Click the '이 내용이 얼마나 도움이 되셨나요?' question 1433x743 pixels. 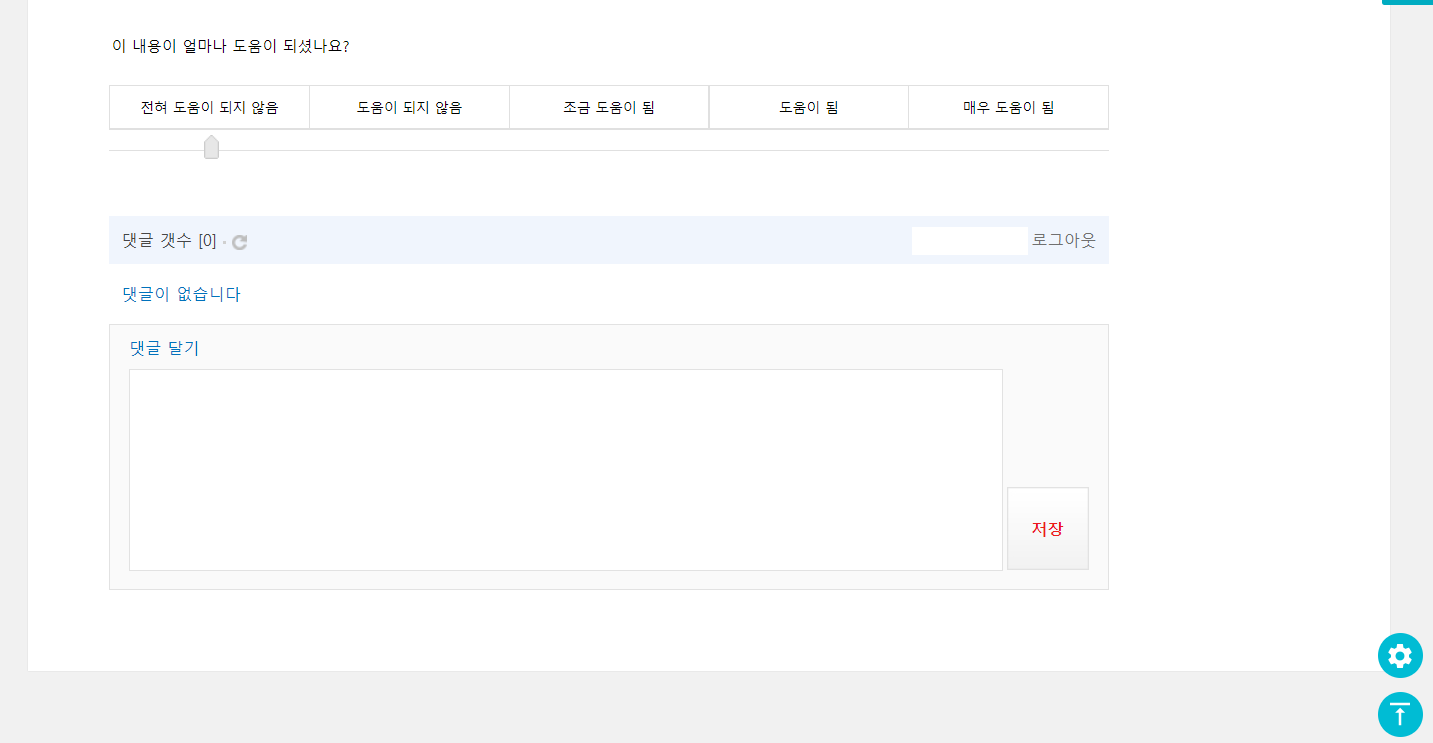tap(231, 46)
